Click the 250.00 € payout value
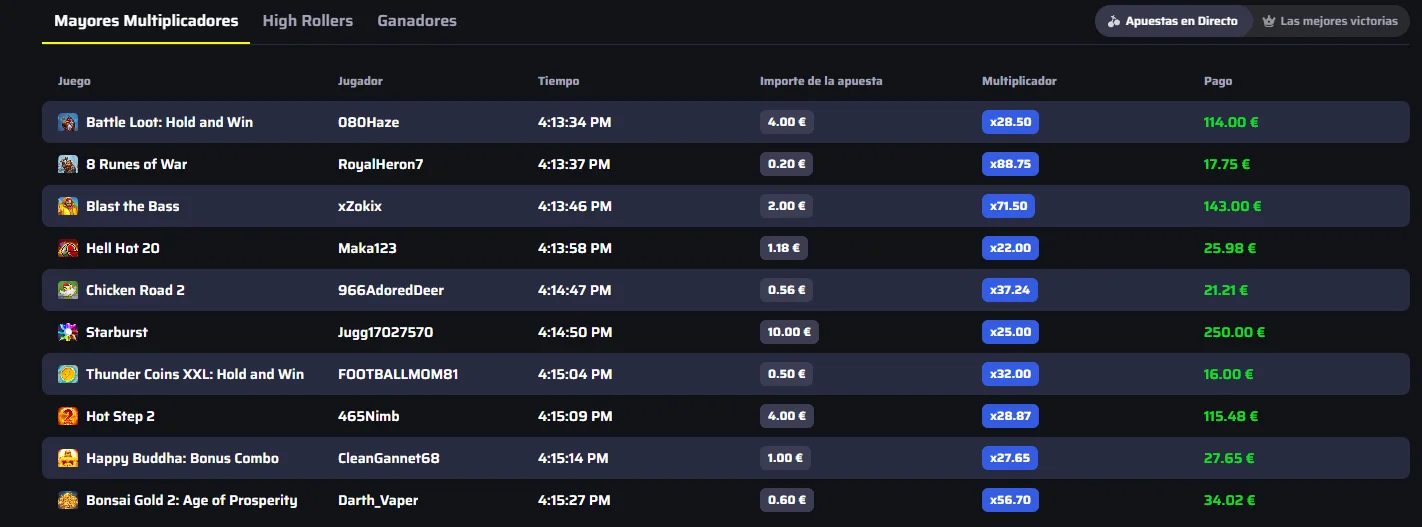Viewport: 1422px width, 527px height. [x=1233, y=332]
